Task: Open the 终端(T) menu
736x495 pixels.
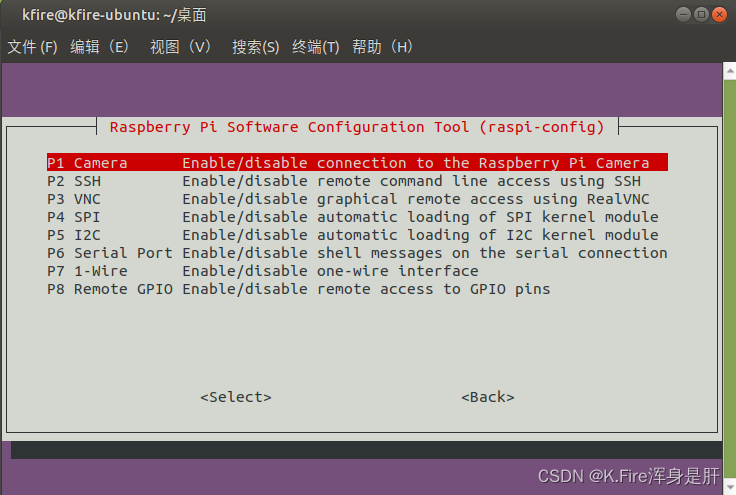Action: click(x=315, y=47)
